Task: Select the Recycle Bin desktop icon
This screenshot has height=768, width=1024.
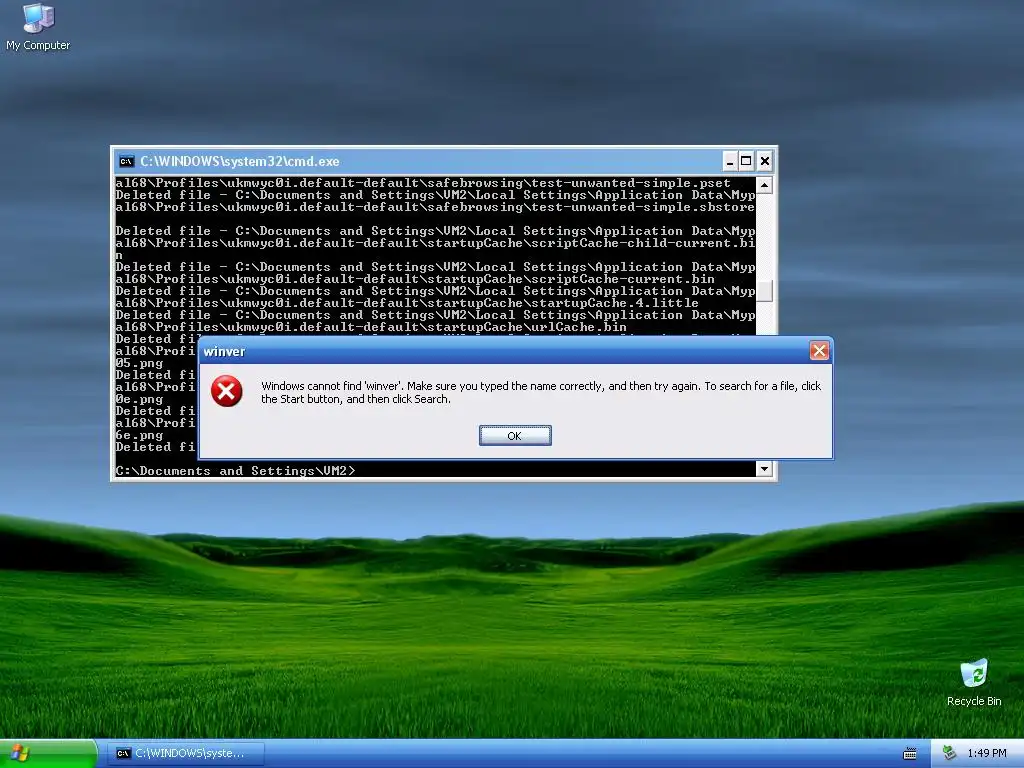Action: pyautogui.click(x=974, y=683)
